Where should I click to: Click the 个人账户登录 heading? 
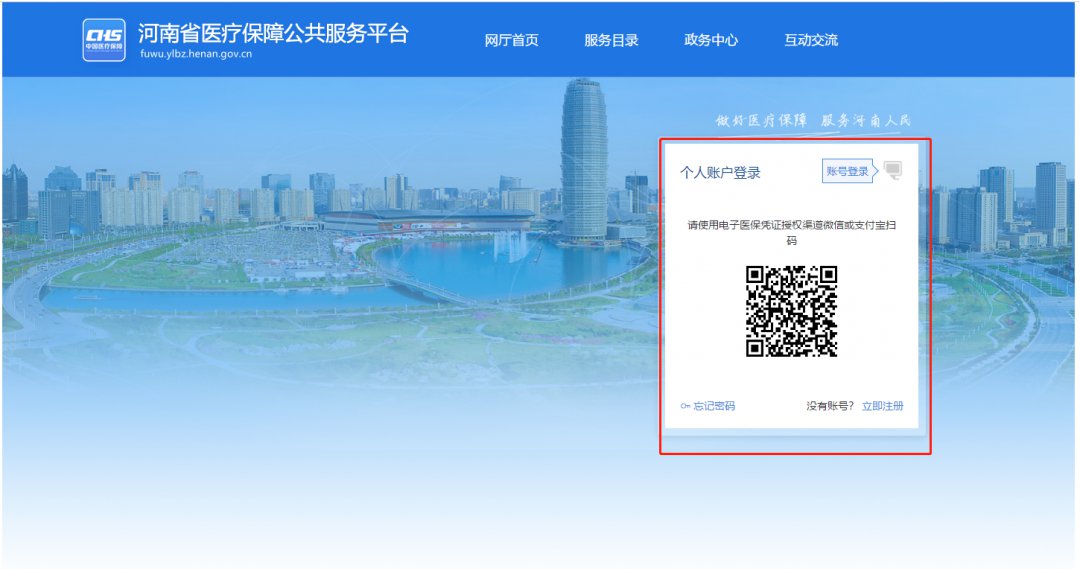tap(720, 173)
